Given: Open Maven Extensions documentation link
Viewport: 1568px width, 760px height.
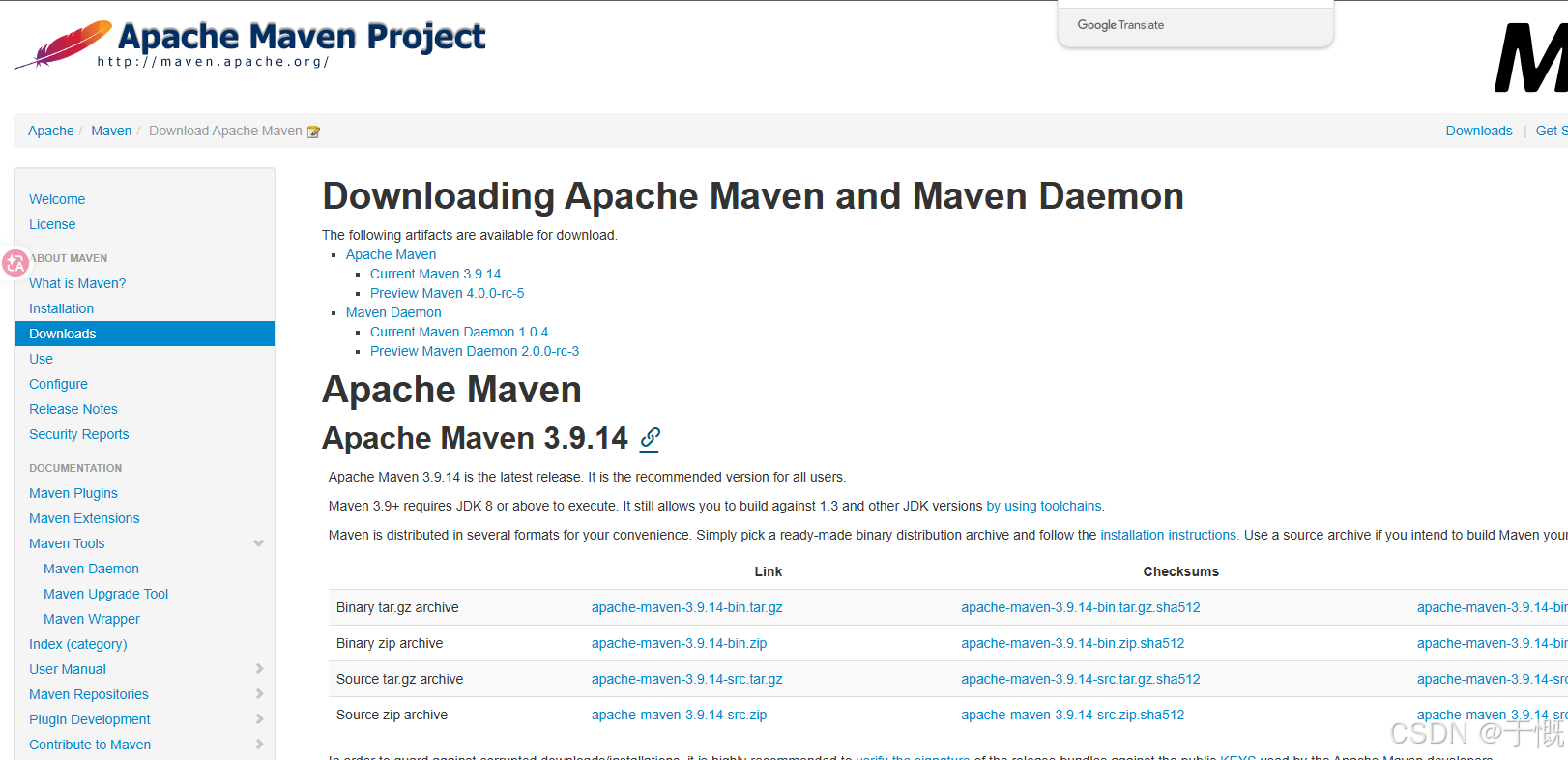Looking at the screenshot, I should click(x=84, y=518).
